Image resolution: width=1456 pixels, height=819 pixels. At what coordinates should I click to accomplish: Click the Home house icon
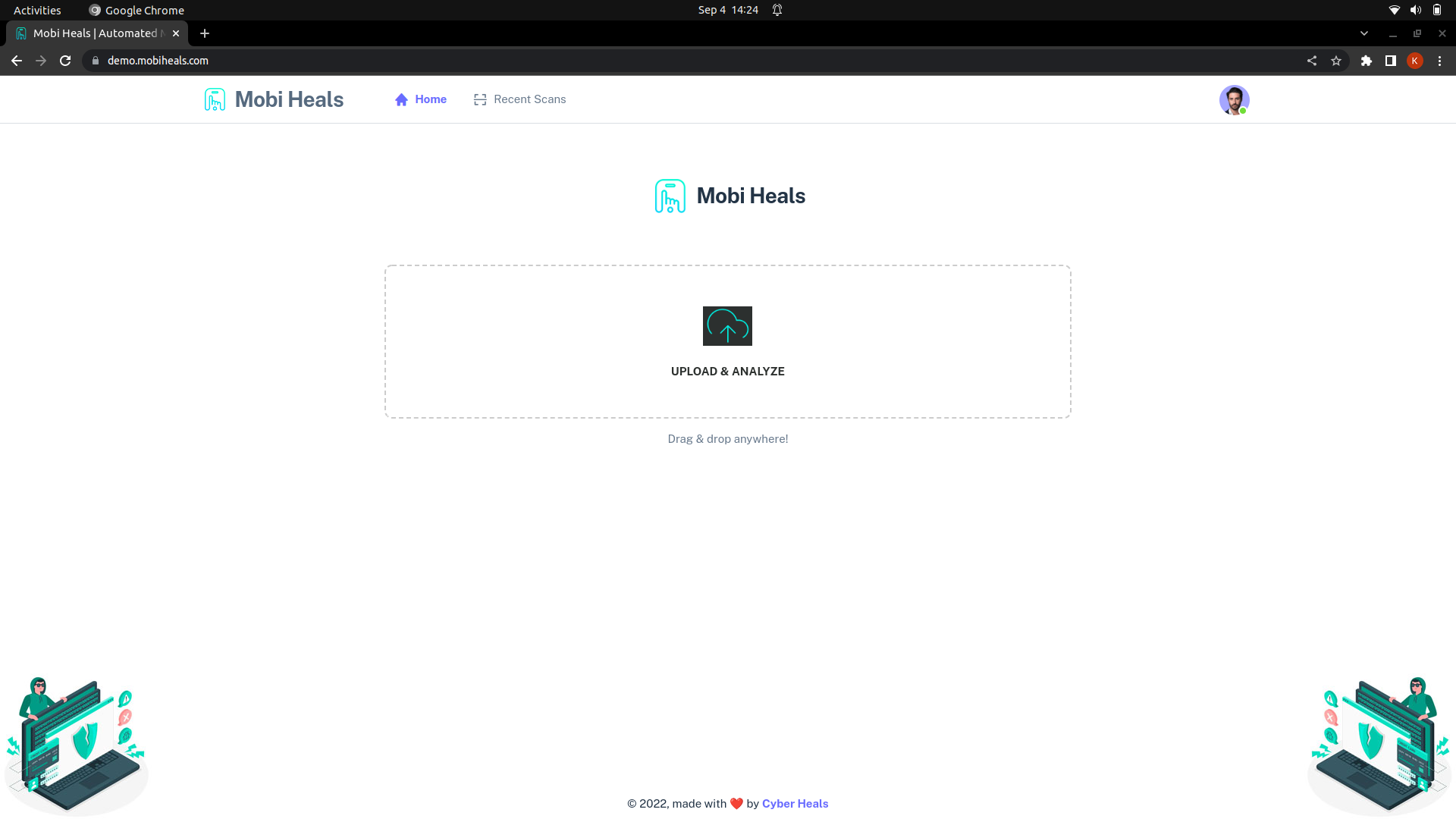pyautogui.click(x=402, y=99)
